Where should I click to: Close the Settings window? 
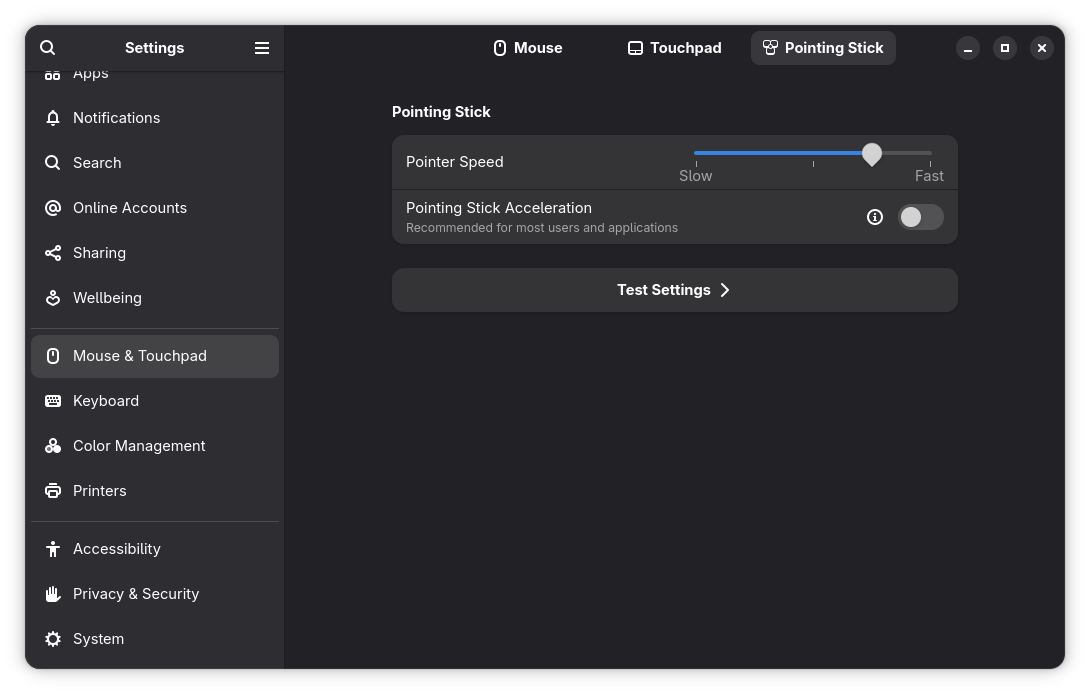1041,48
